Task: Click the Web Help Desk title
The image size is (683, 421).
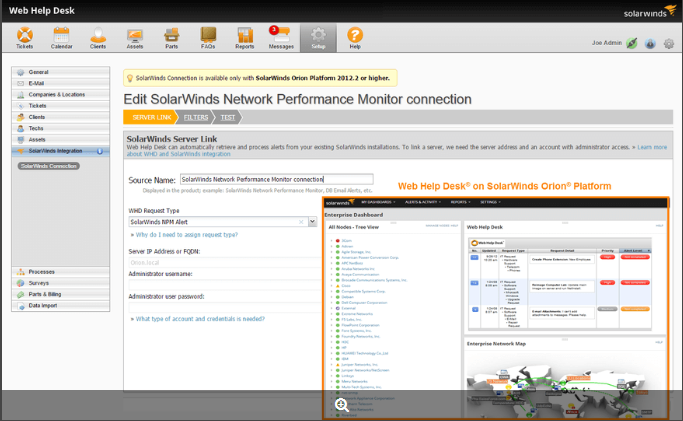Action: pyautogui.click(x=42, y=10)
